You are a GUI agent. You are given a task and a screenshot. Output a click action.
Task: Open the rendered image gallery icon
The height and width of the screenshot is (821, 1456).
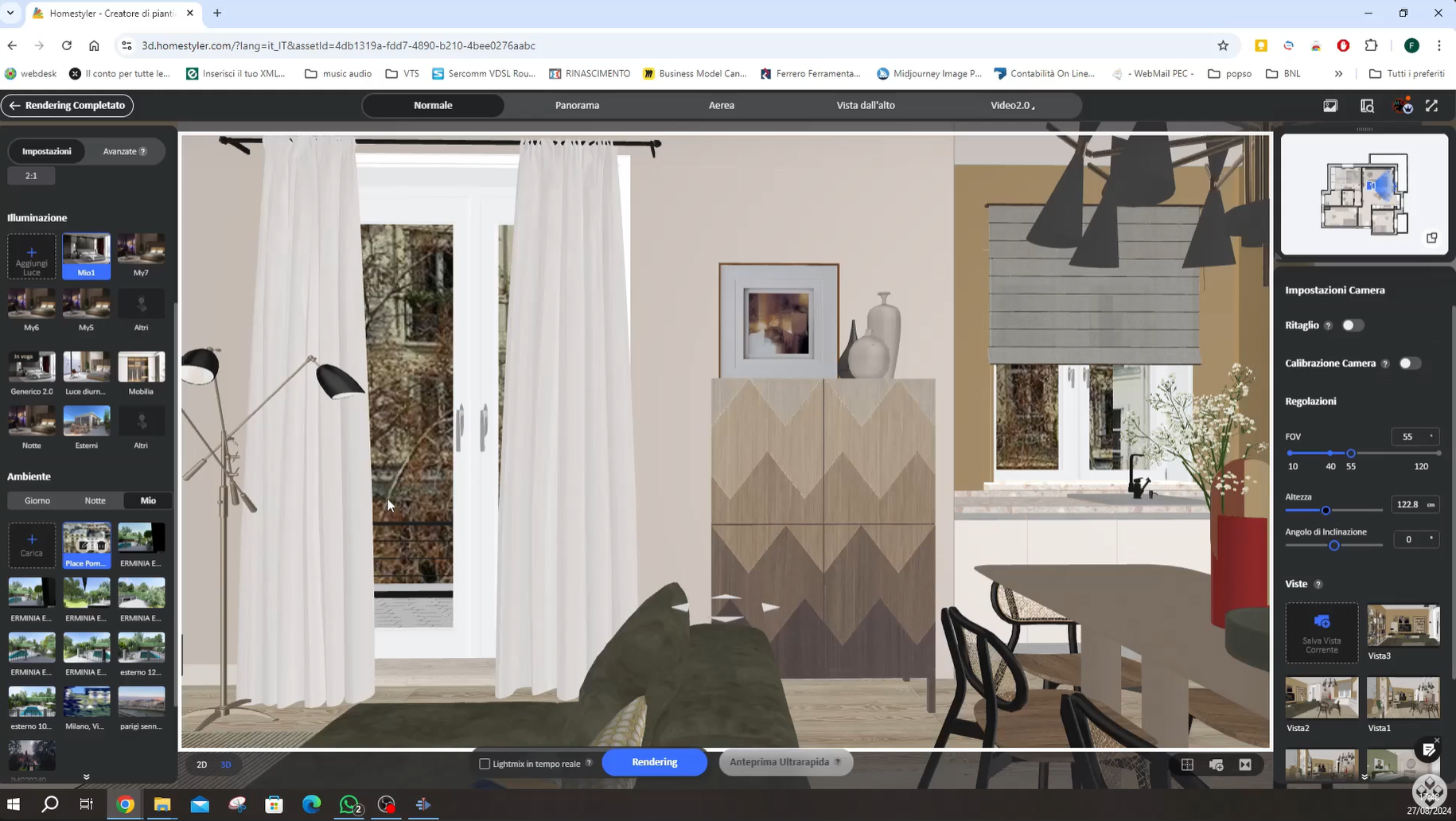coord(1330,106)
